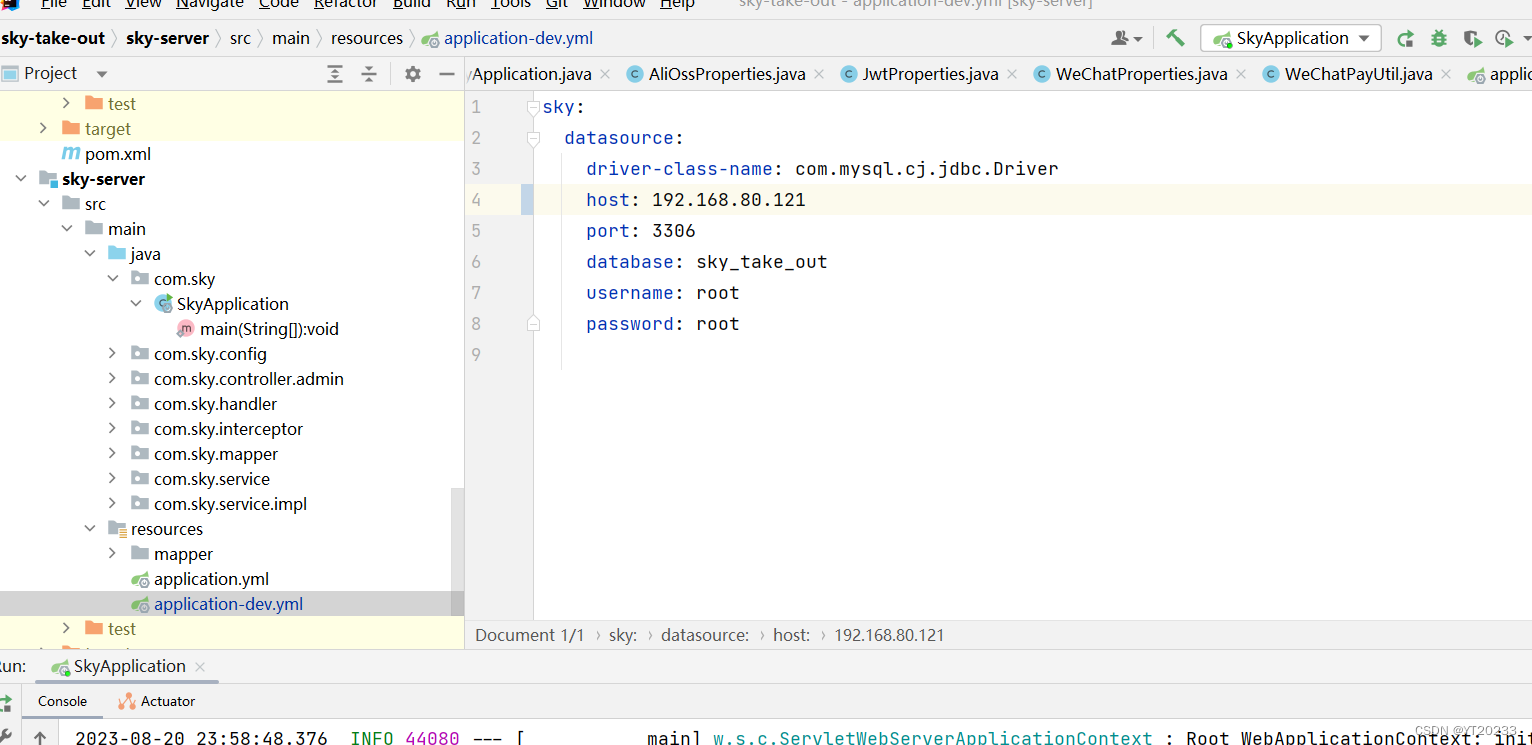Click the Spring icon beside SkyApplication class
Image resolution: width=1532 pixels, height=745 pixels.
(164, 304)
